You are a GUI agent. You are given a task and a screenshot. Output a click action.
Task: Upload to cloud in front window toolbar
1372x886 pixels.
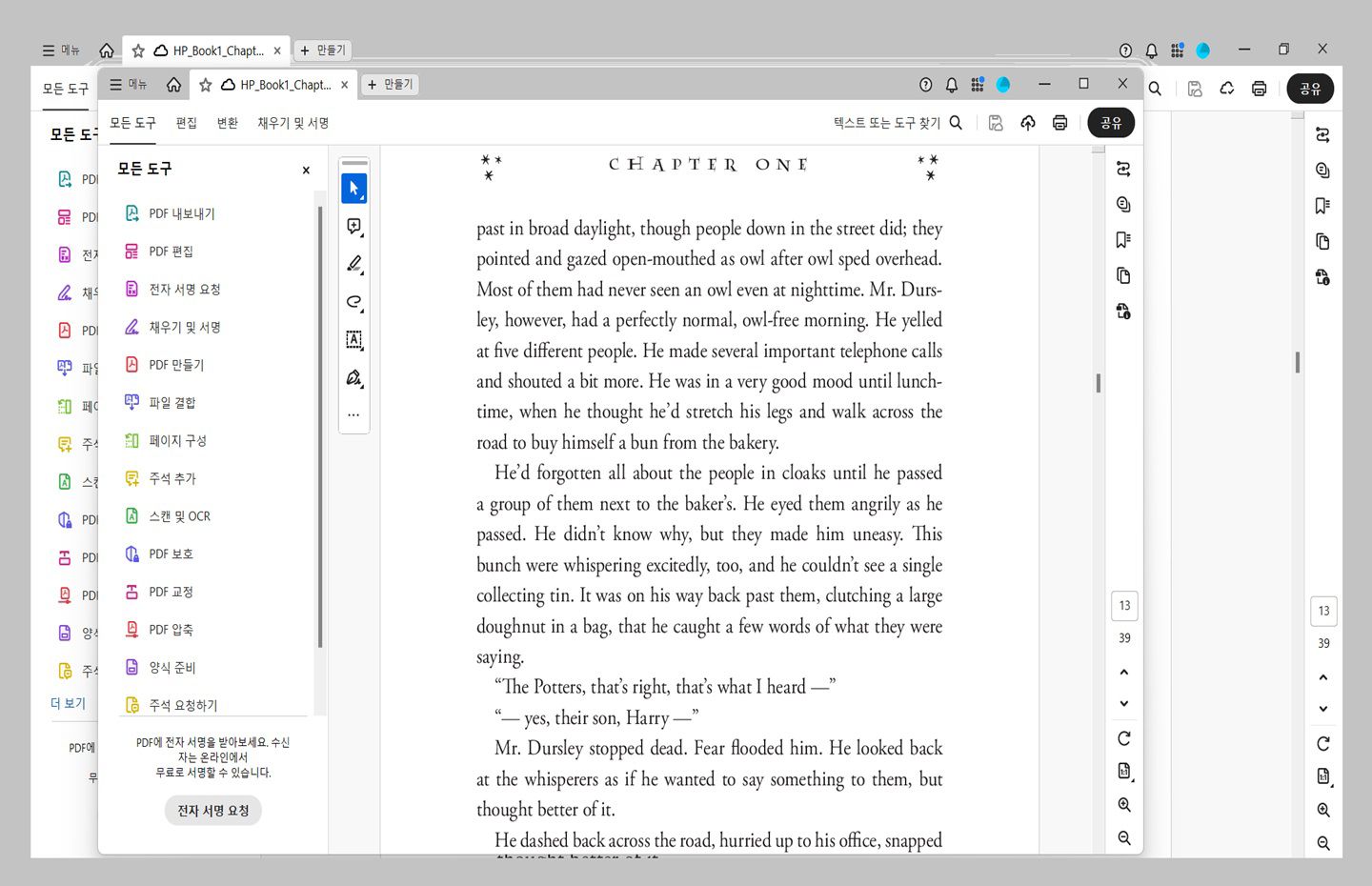tap(1028, 123)
